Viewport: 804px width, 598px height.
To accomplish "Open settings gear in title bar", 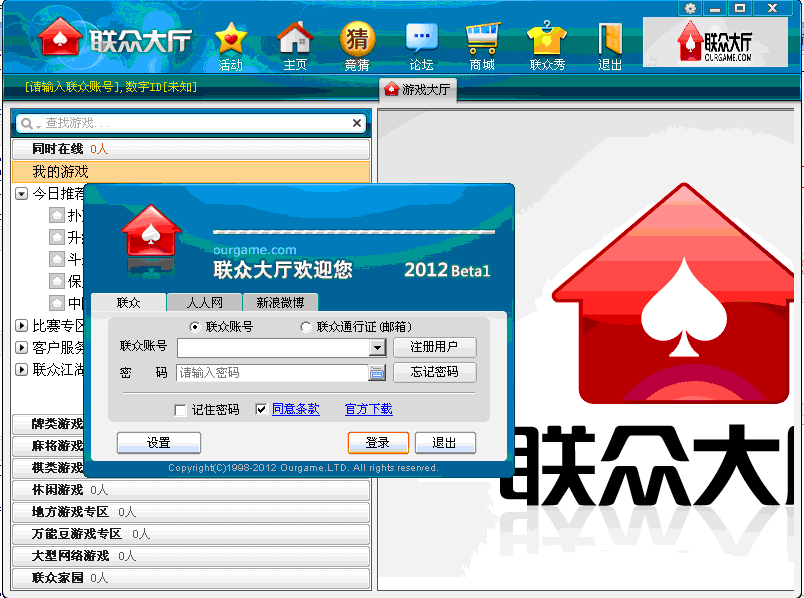I will [x=690, y=8].
